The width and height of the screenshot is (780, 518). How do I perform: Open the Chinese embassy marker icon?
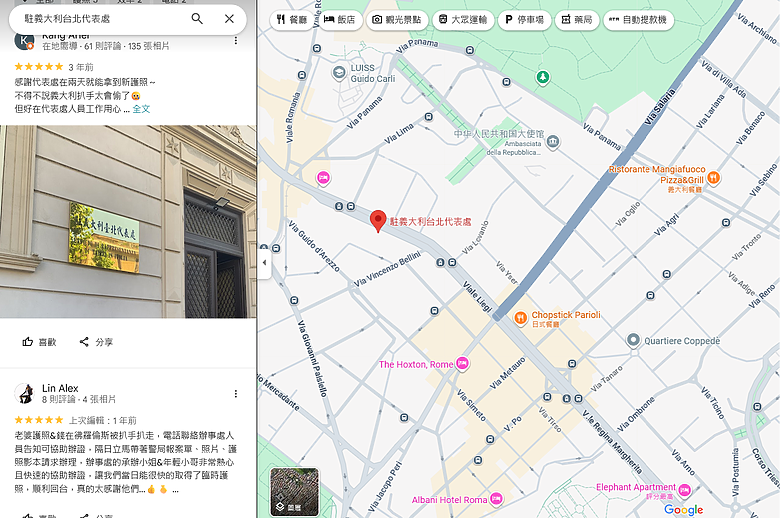point(553,142)
